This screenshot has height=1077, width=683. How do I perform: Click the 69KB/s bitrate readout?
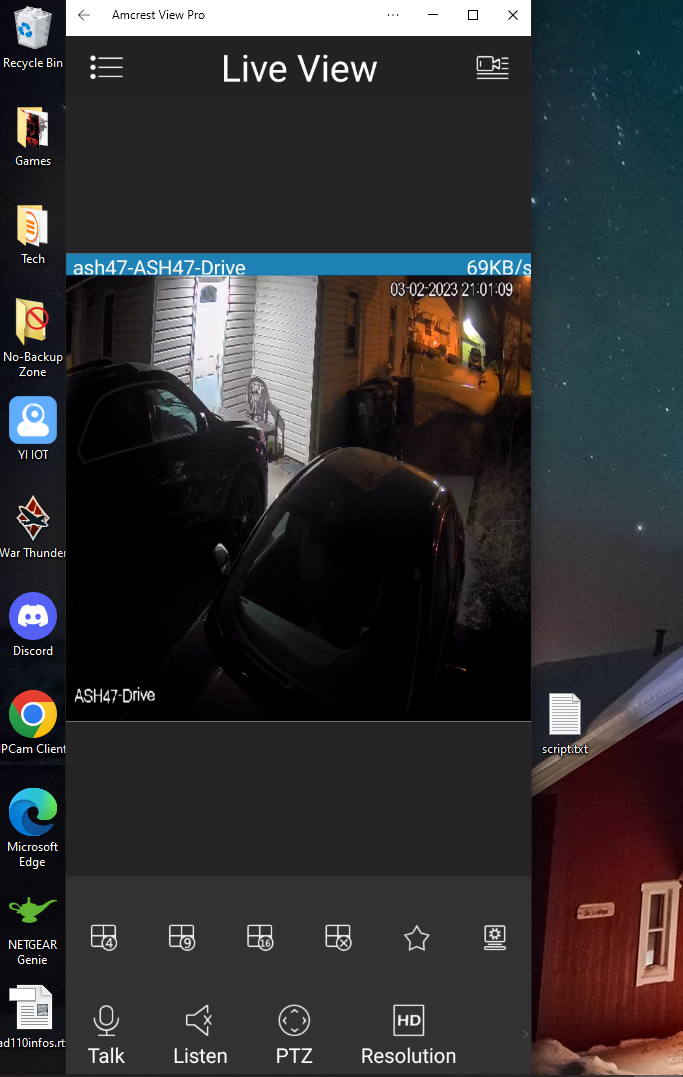pyautogui.click(x=499, y=267)
